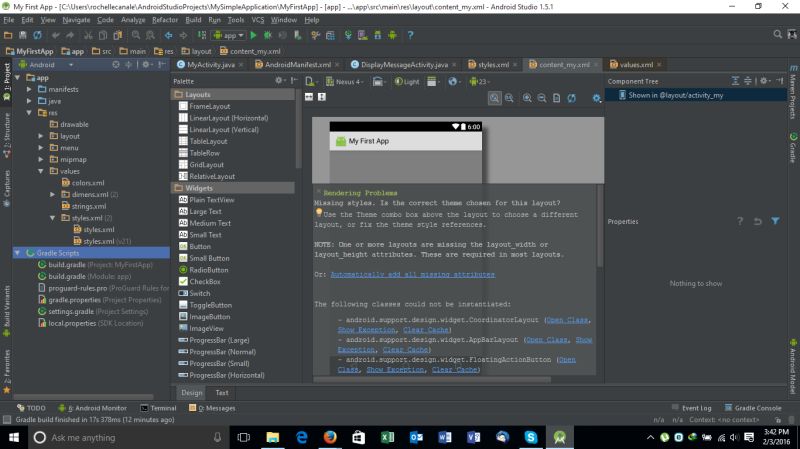Image resolution: width=800 pixels, height=449 pixels.
Task: Toggle the Event Log tool window
Action: 691,408
